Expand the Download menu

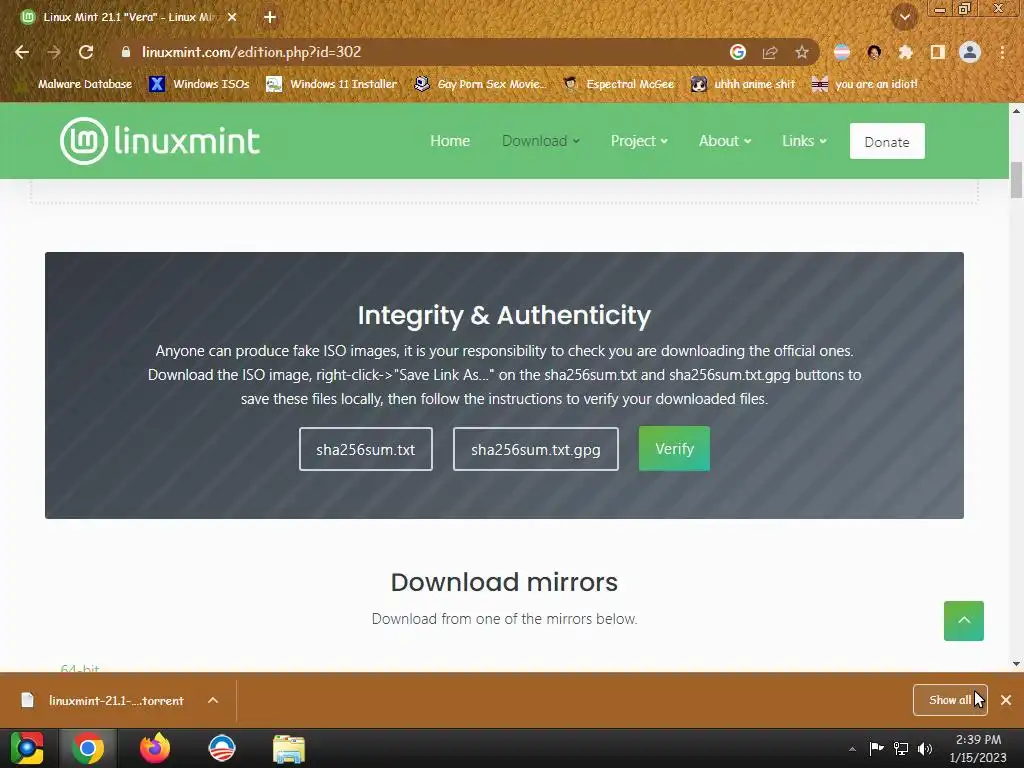click(541, 141)
